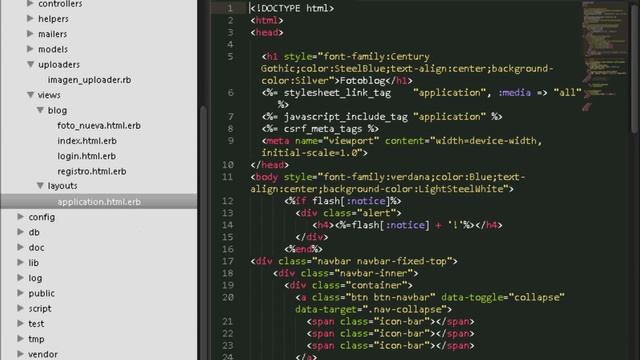
Task: Open login.html.erb in sidebar
Action: coord(87,156)
